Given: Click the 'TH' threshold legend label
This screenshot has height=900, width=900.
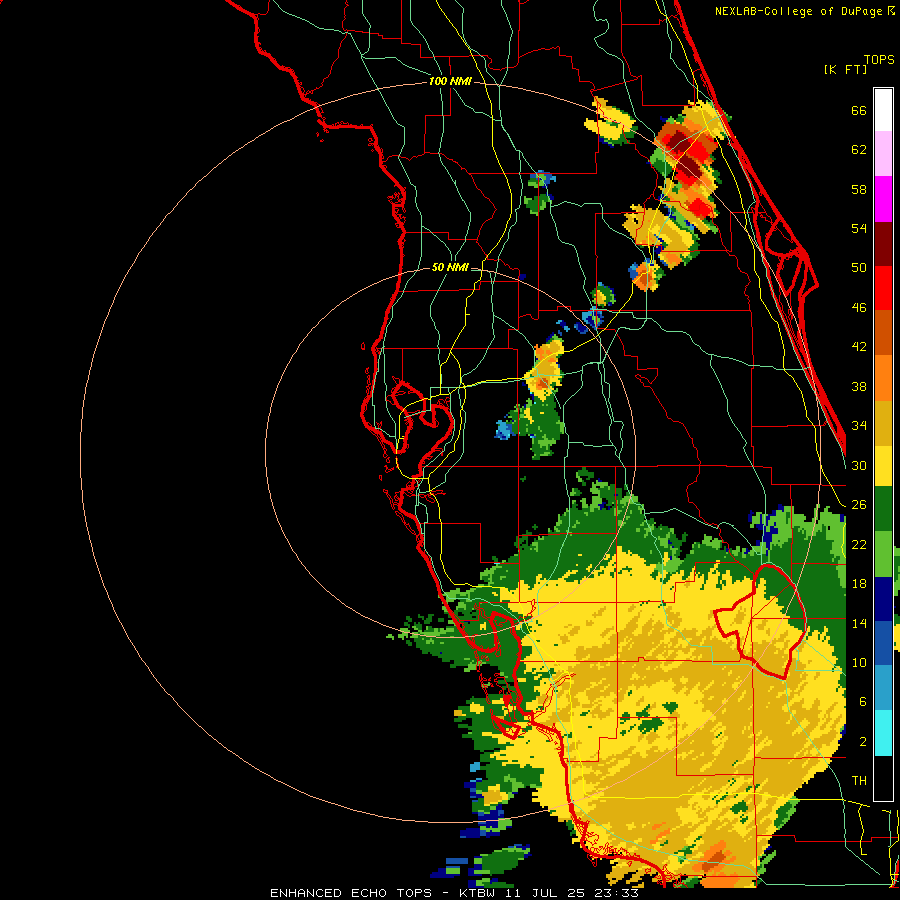Looking at the screenshot, I should click(x=859, y=781).
